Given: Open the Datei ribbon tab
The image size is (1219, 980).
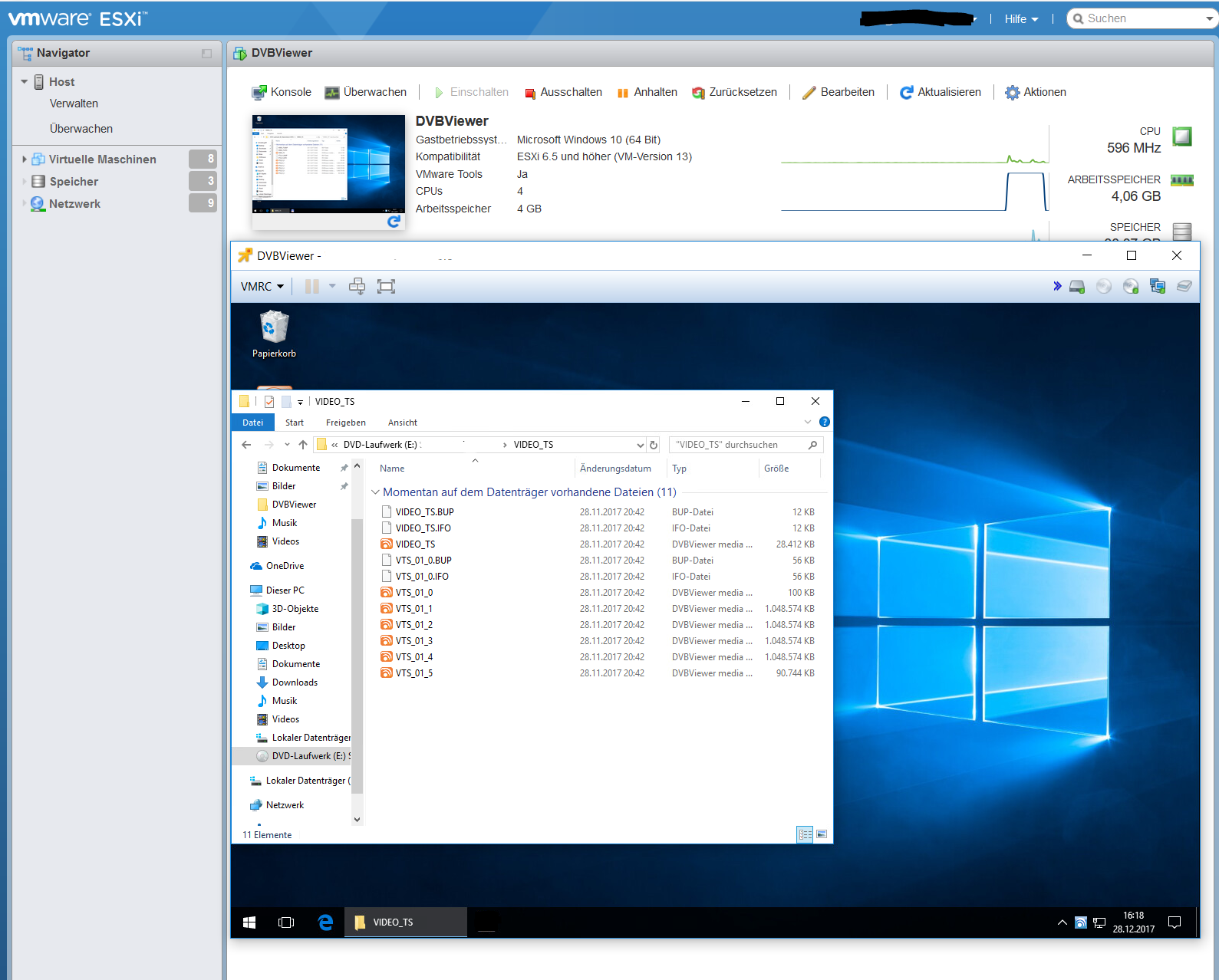Looking at the screenshot, I should coord(252,423).
